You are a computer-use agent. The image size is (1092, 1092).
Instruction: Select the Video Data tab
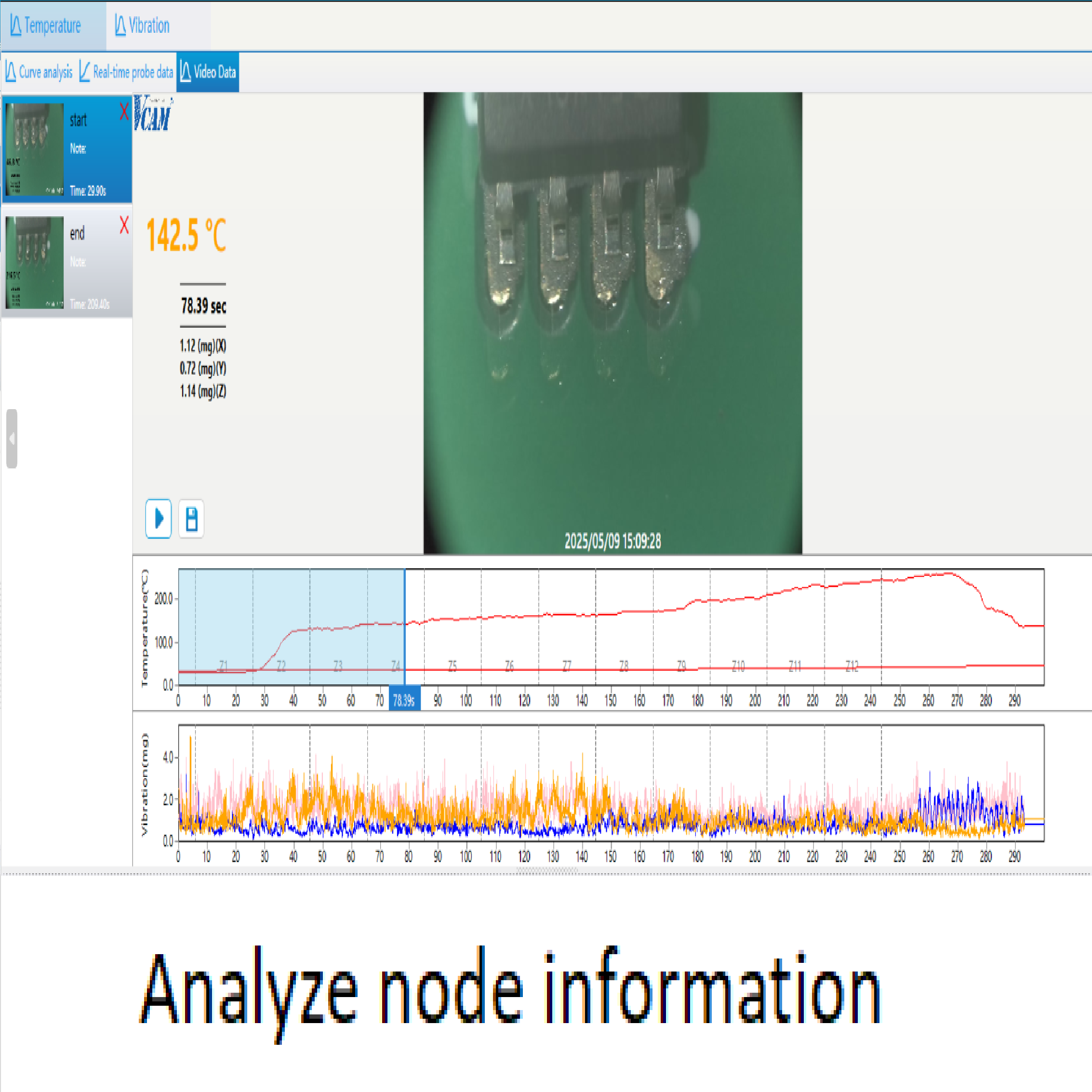[208, 72]
